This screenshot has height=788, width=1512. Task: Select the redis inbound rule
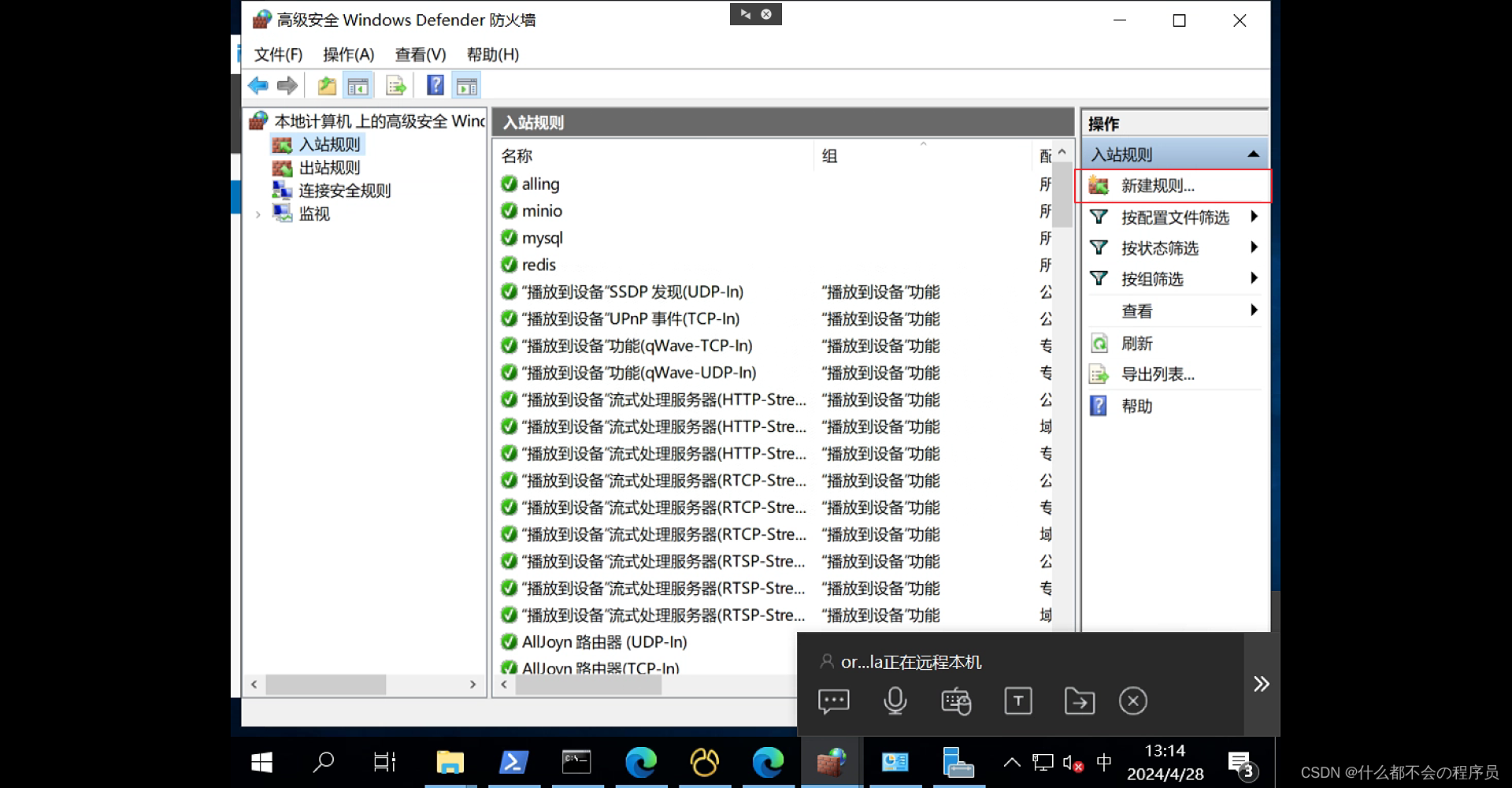[x=539, y=265]
